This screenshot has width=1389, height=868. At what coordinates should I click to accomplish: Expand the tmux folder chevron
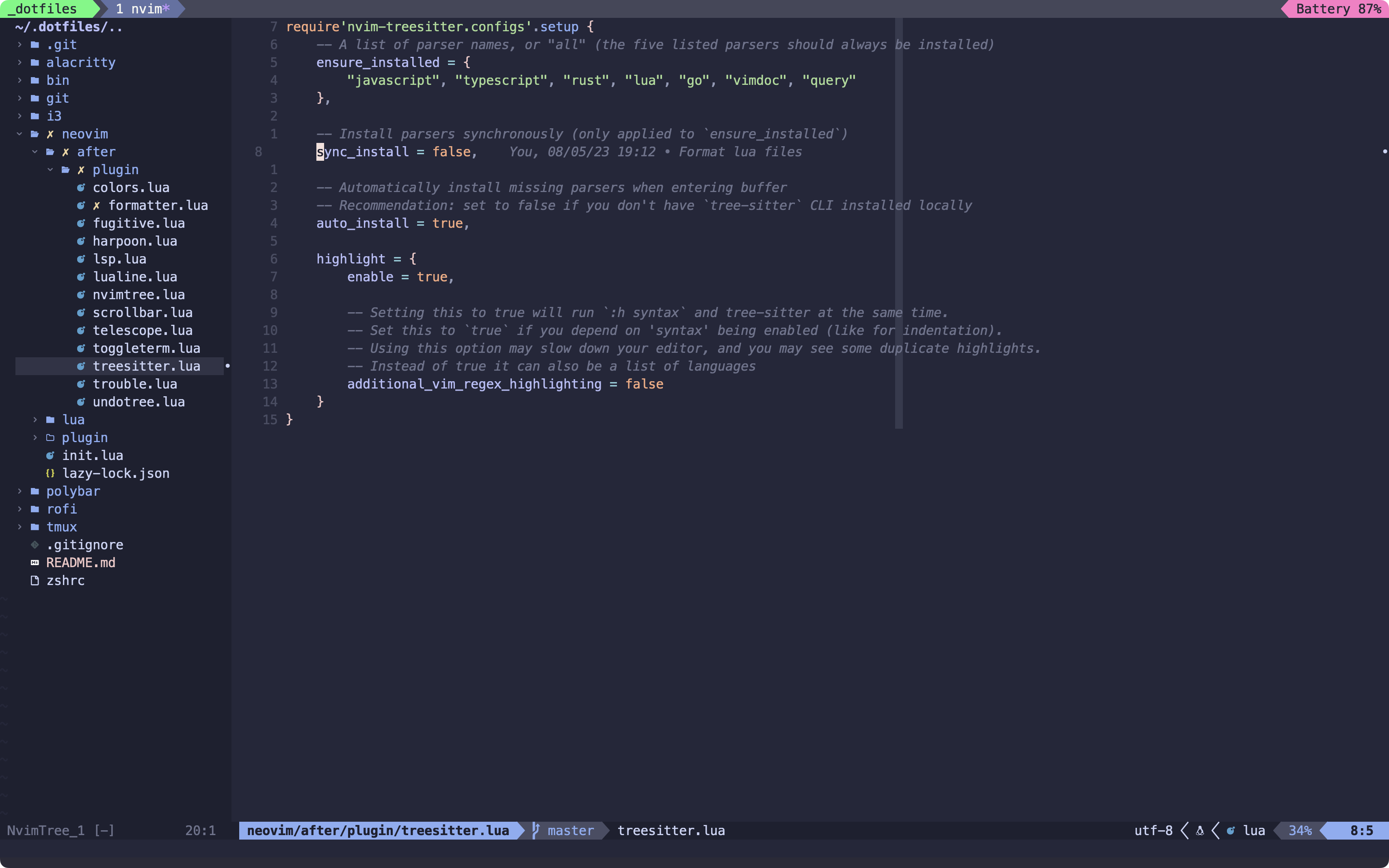(19, 527)
